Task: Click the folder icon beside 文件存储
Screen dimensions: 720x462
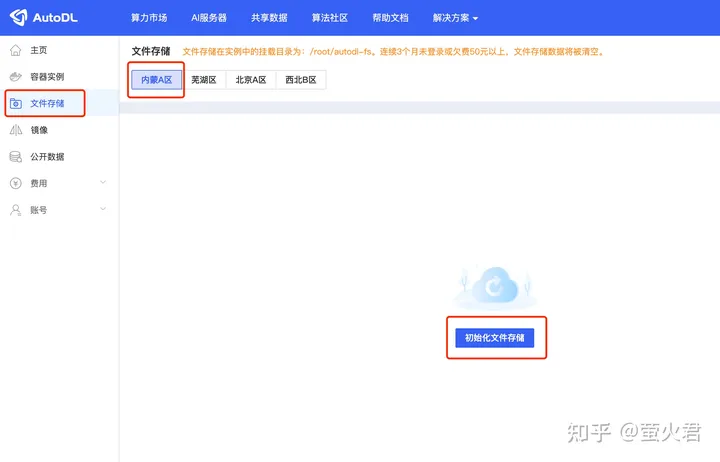Action: pos(16,103)
